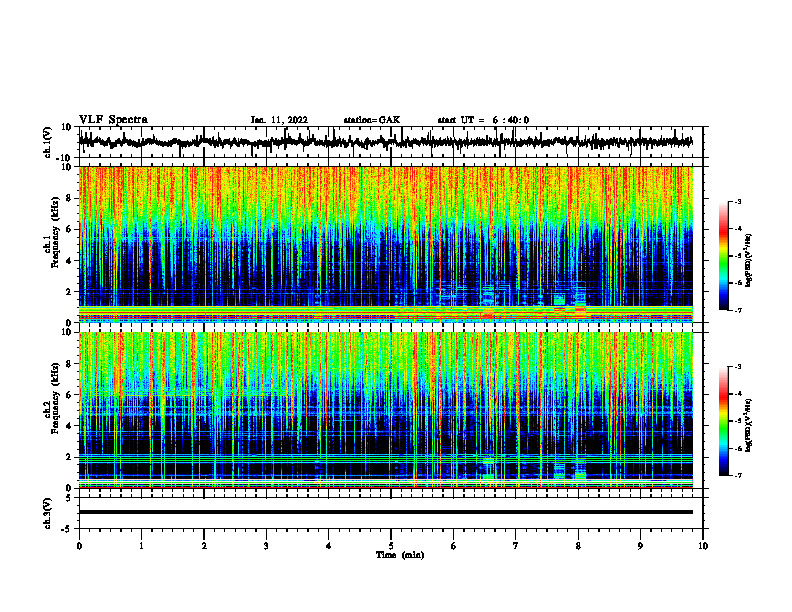Viewport: 792px width, 612px height.
Task: Click the "-3" label on ch.2 colorbar
Action: (x=737, y=367)
